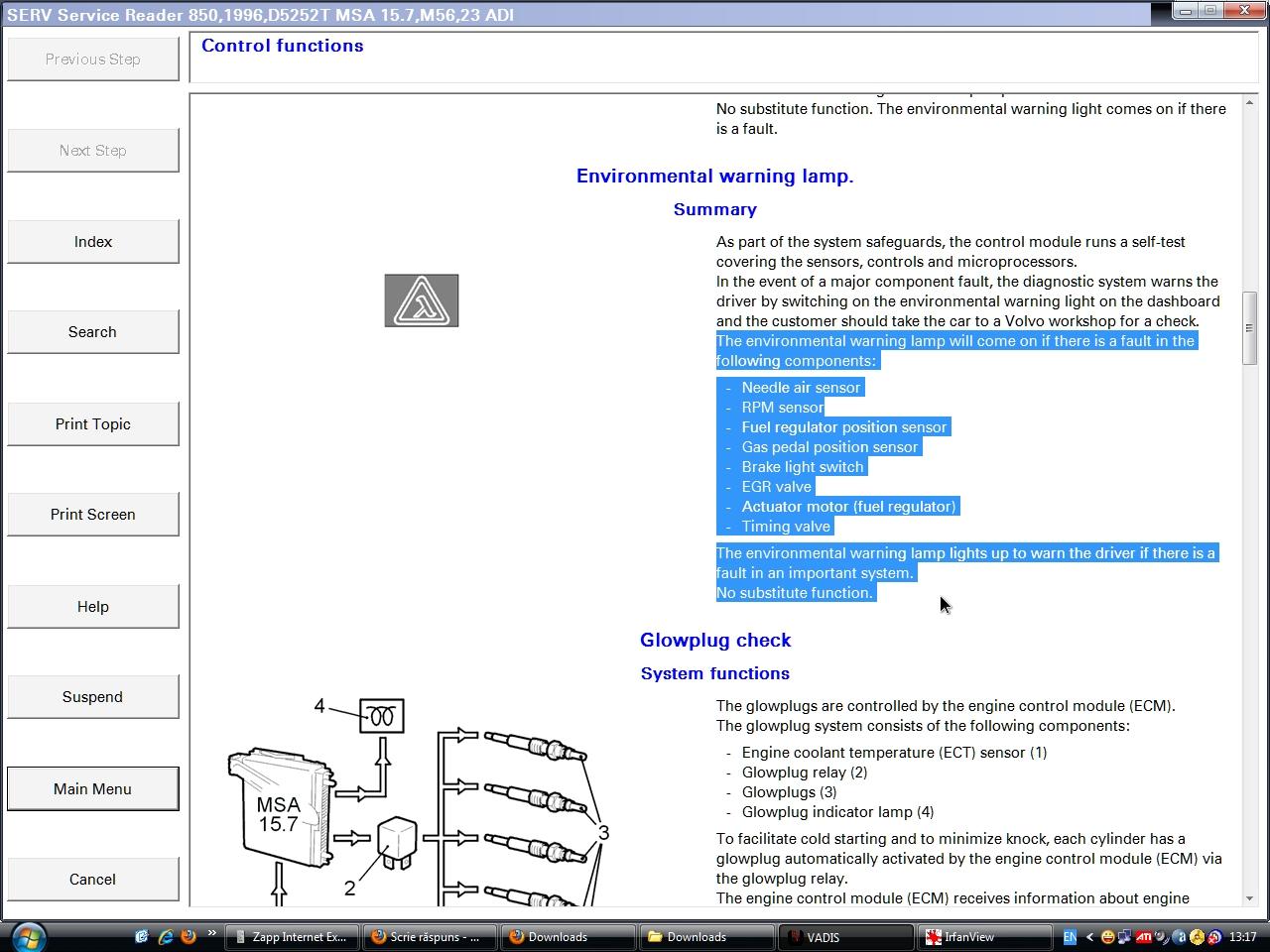Click 'Gas pedal position sensor' list item

coord(829,447)
